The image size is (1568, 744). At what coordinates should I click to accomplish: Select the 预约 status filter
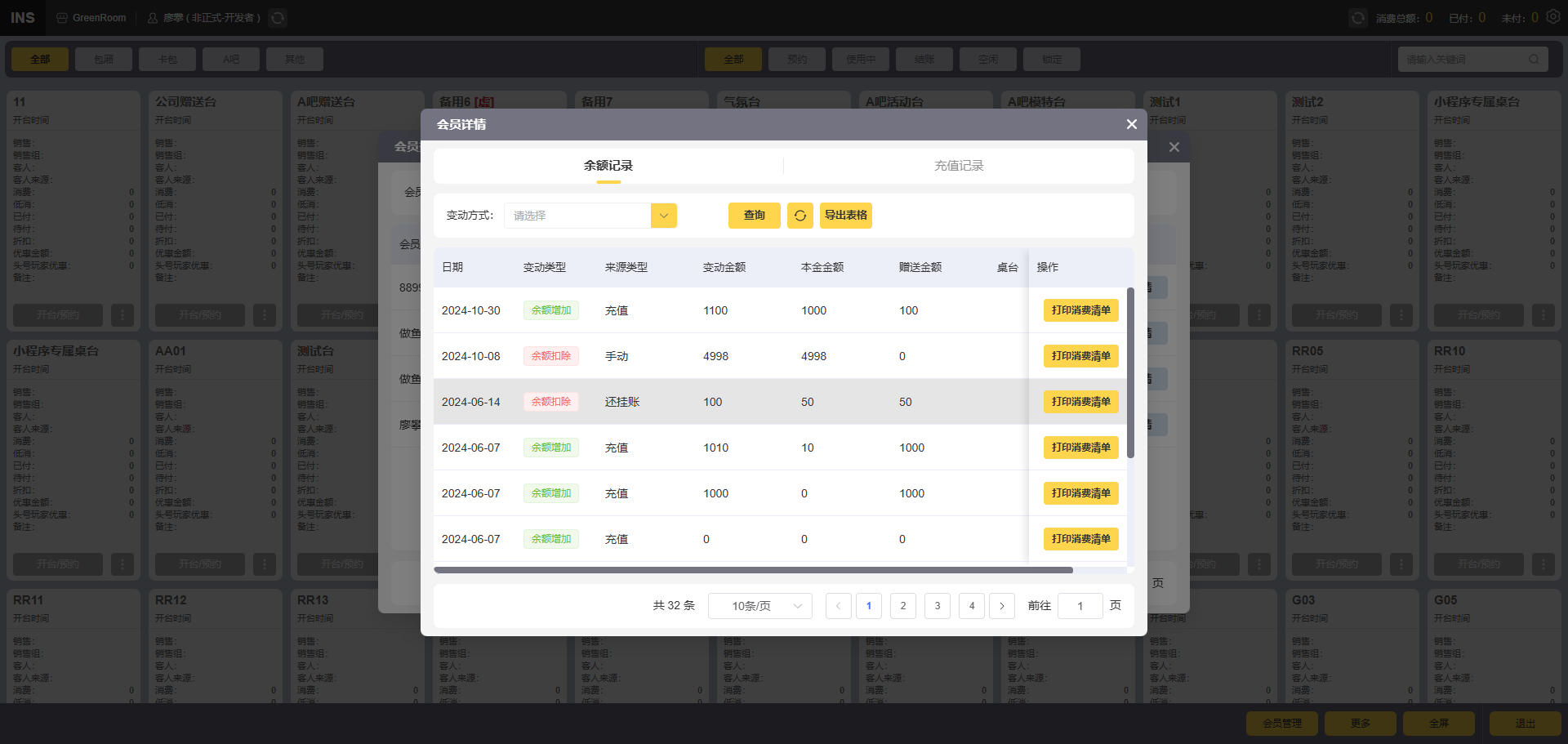pos(797,60)
